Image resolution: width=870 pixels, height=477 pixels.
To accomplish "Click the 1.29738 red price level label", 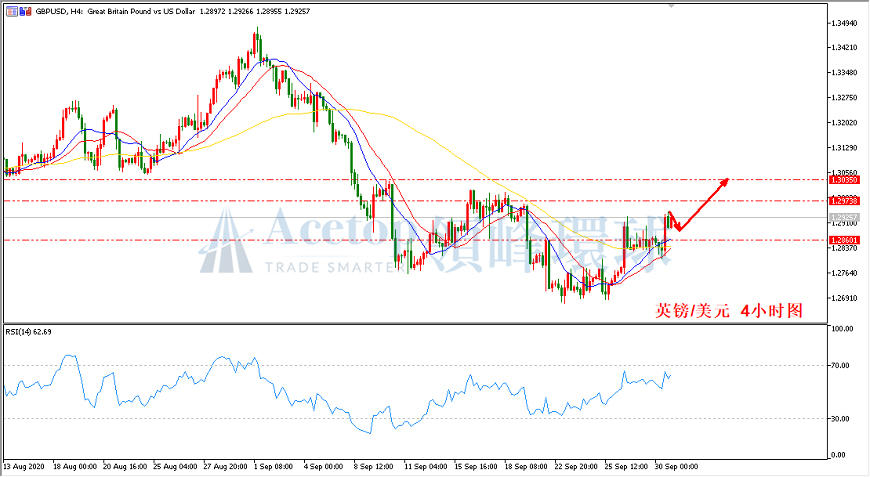I will [x=844, y=201].
